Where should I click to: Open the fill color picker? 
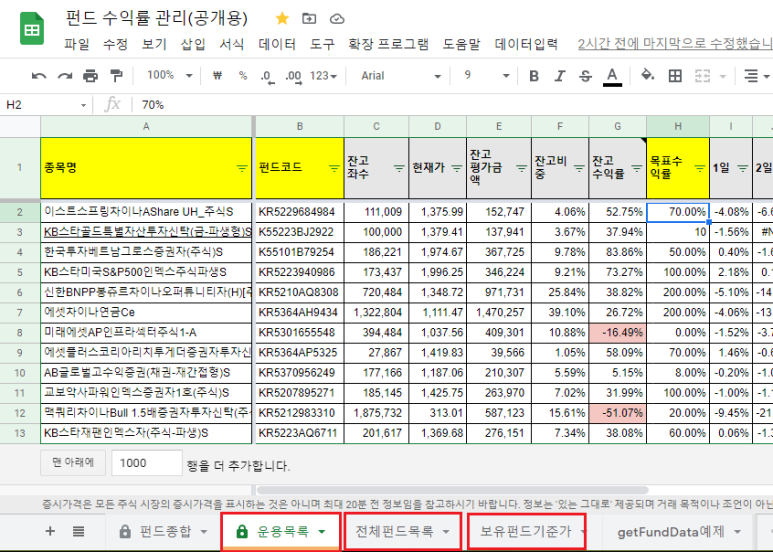click(647, 75)
